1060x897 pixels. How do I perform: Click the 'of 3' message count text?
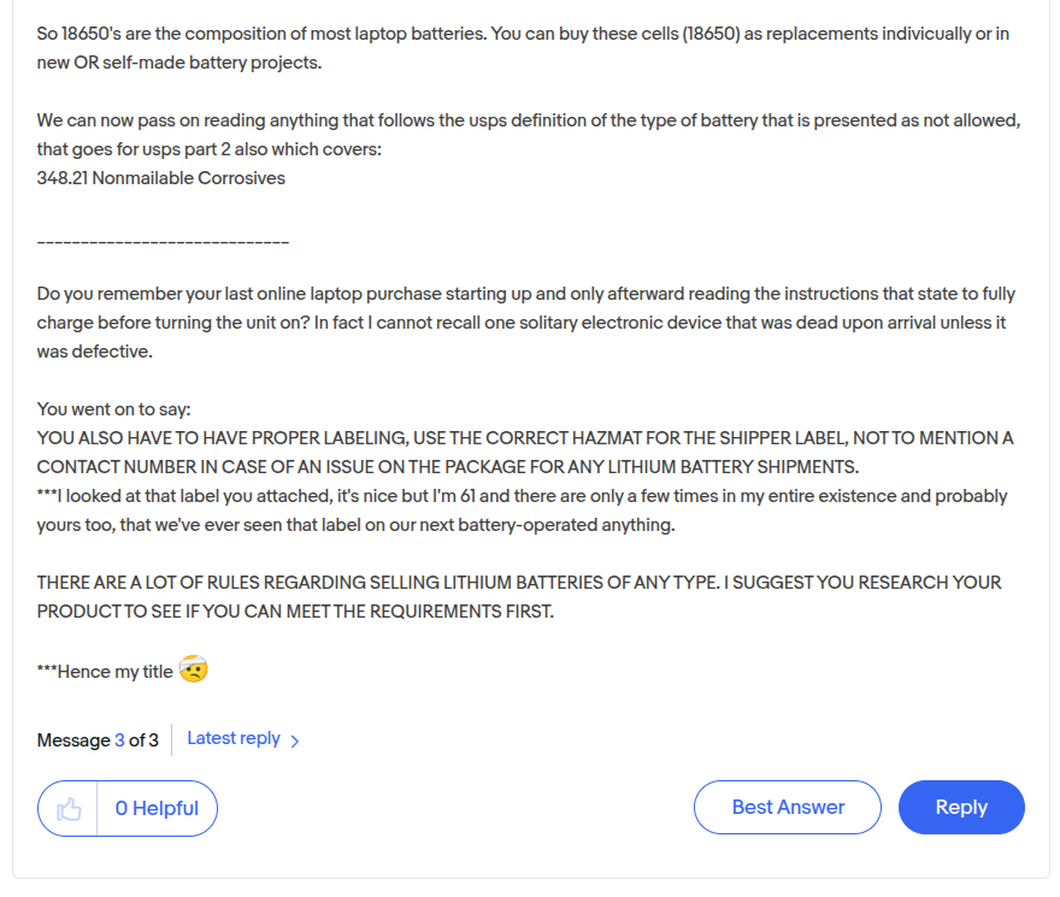pyautogui.click(x=143, y=740)
